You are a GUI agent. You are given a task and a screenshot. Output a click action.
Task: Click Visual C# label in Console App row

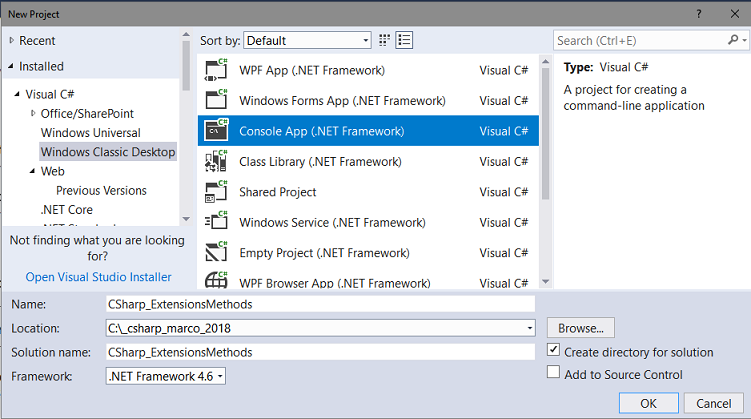click(x=503, y=131)
